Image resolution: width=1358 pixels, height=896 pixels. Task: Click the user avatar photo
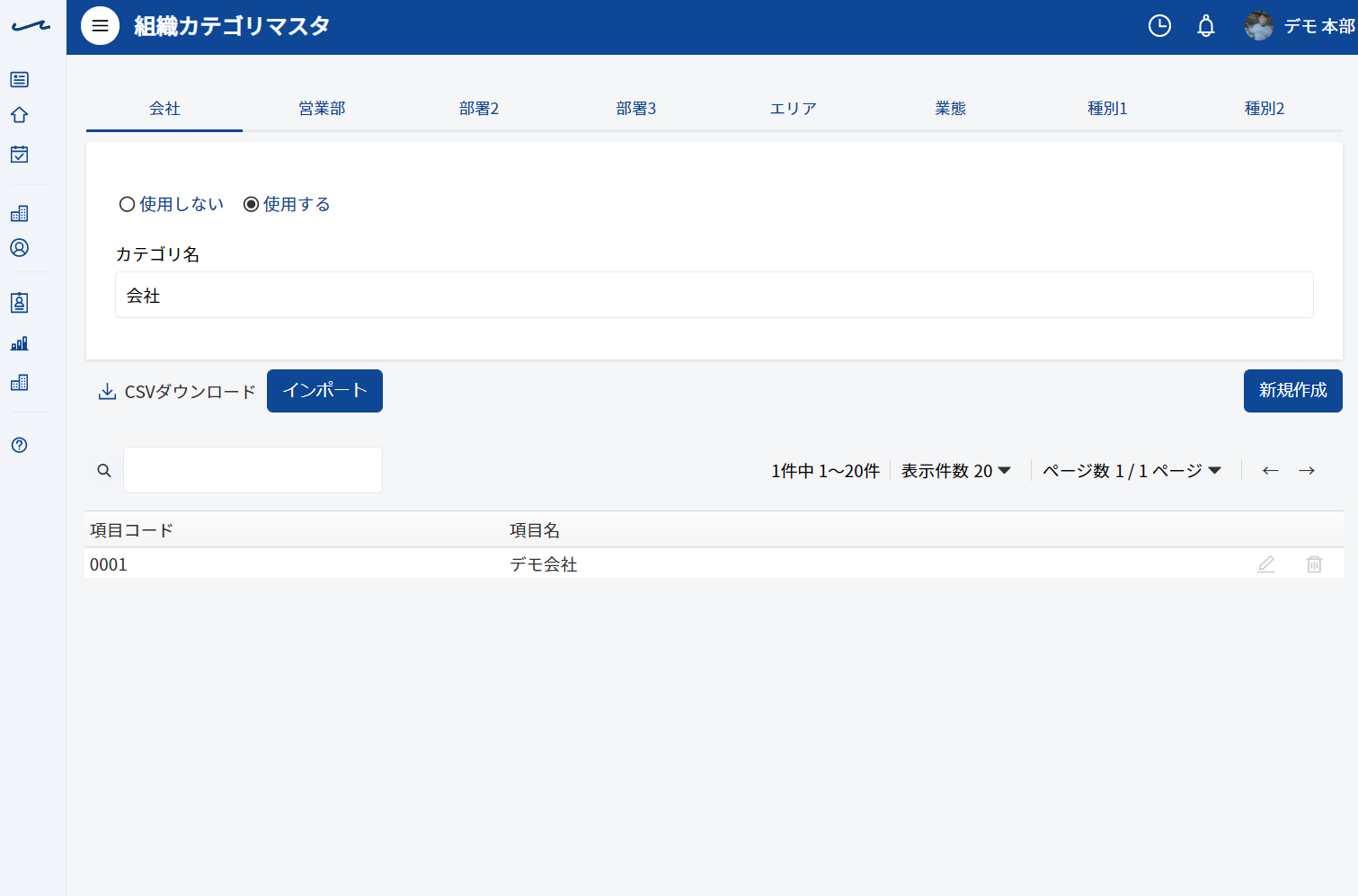pyautogui.click(x=1258, y=26)
